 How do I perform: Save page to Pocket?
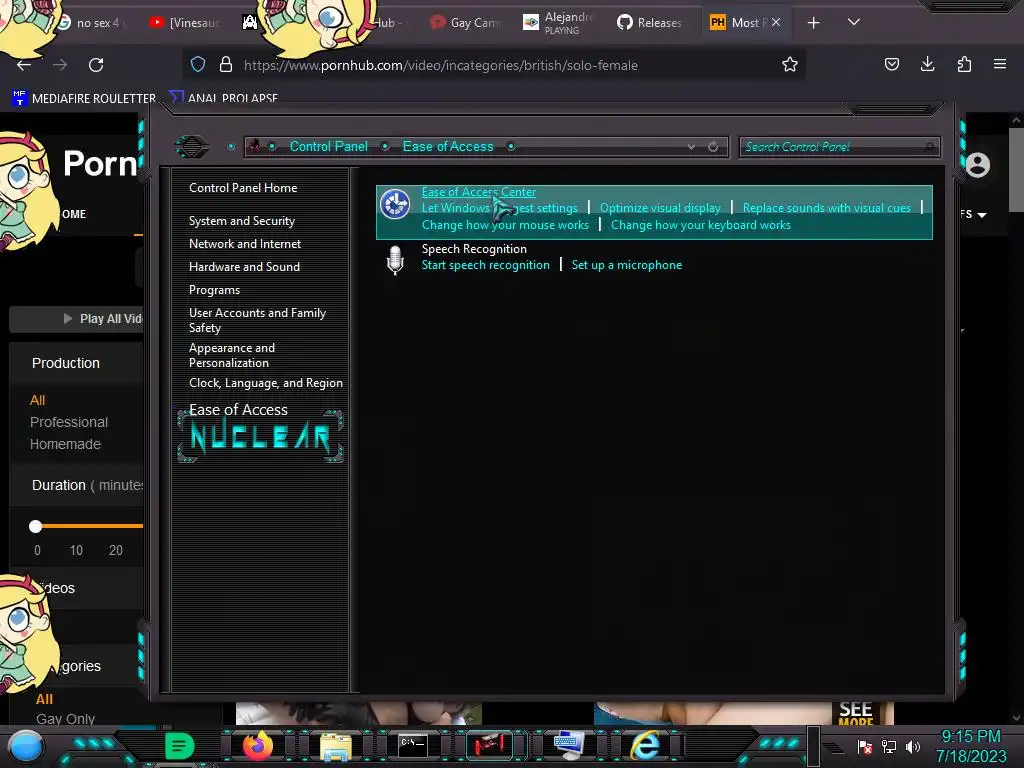coord(891,64)
